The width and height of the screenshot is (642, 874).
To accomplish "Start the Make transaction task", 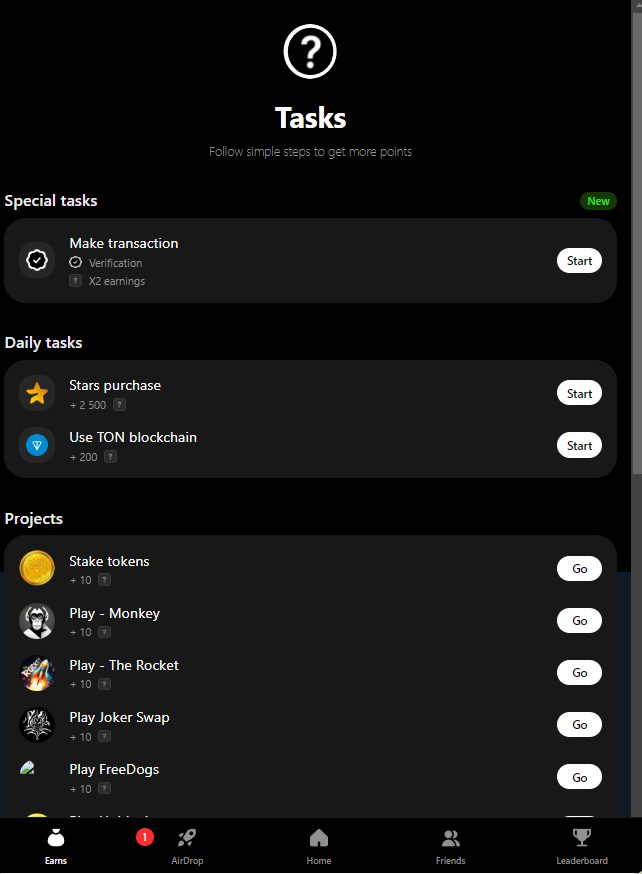I will point(579,261).
